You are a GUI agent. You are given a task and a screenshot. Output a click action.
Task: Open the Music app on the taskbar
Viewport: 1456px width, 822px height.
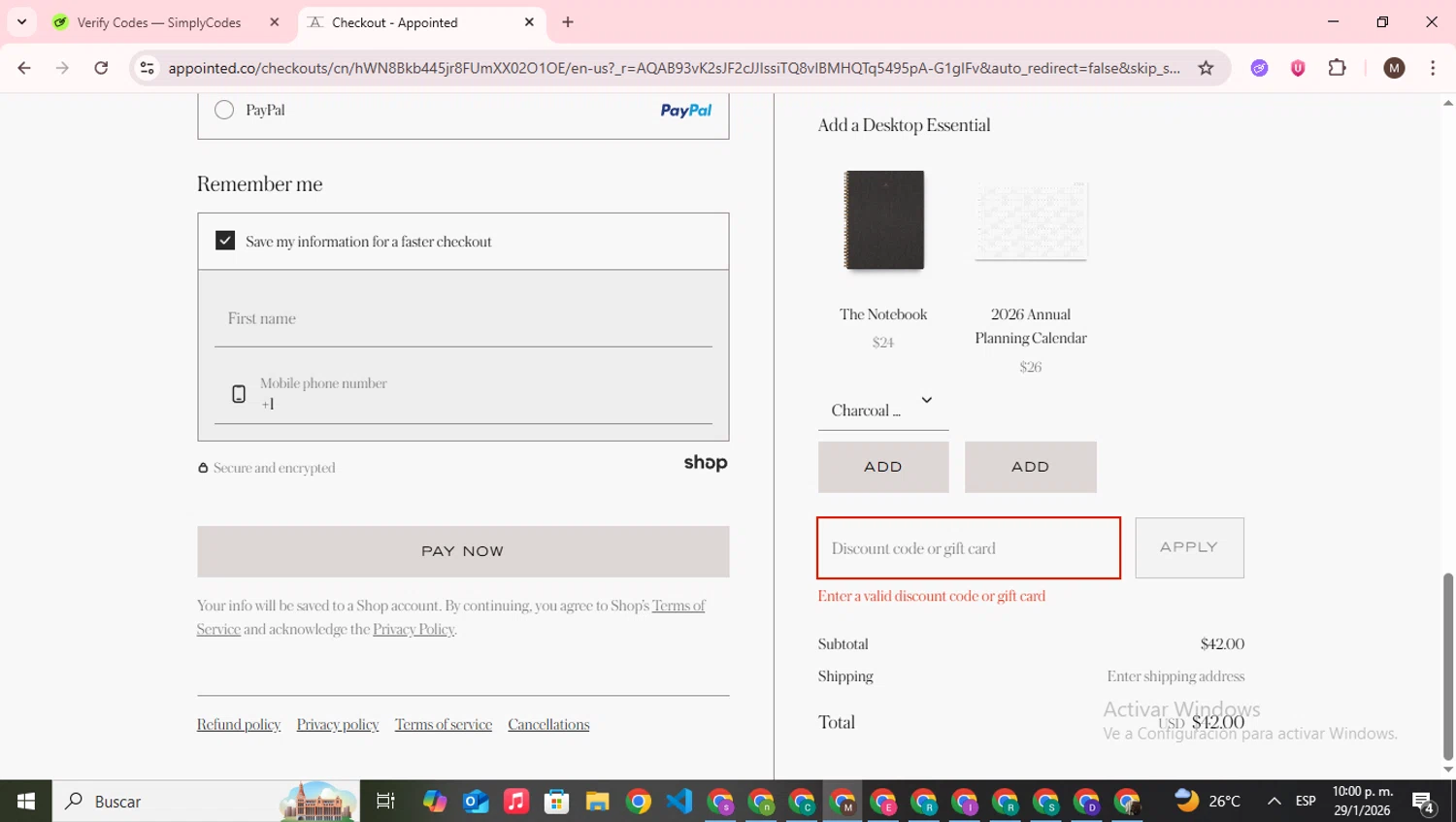click(x=516, y=801)
